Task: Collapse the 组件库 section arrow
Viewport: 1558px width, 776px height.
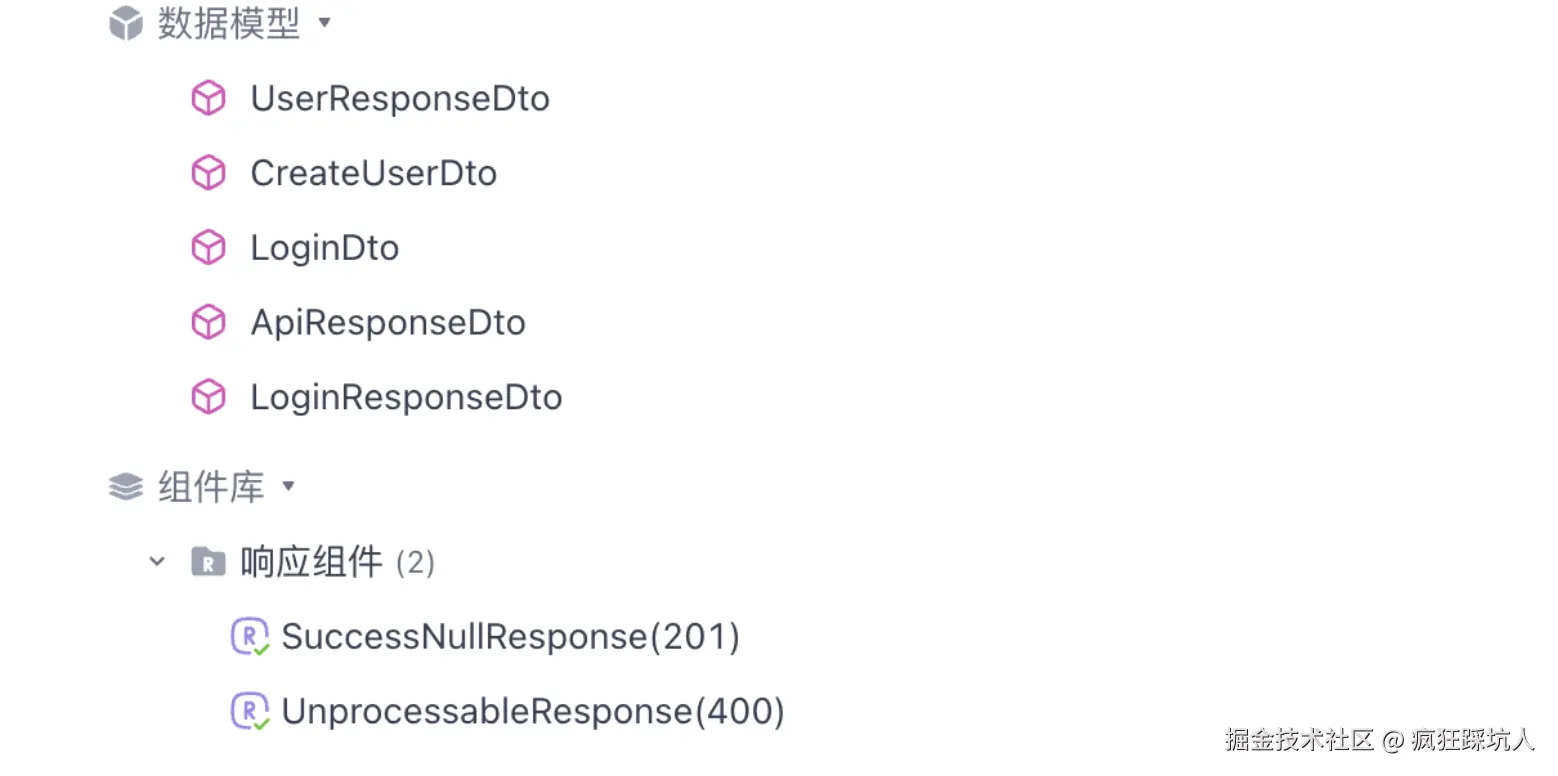Action: [288, 487]
